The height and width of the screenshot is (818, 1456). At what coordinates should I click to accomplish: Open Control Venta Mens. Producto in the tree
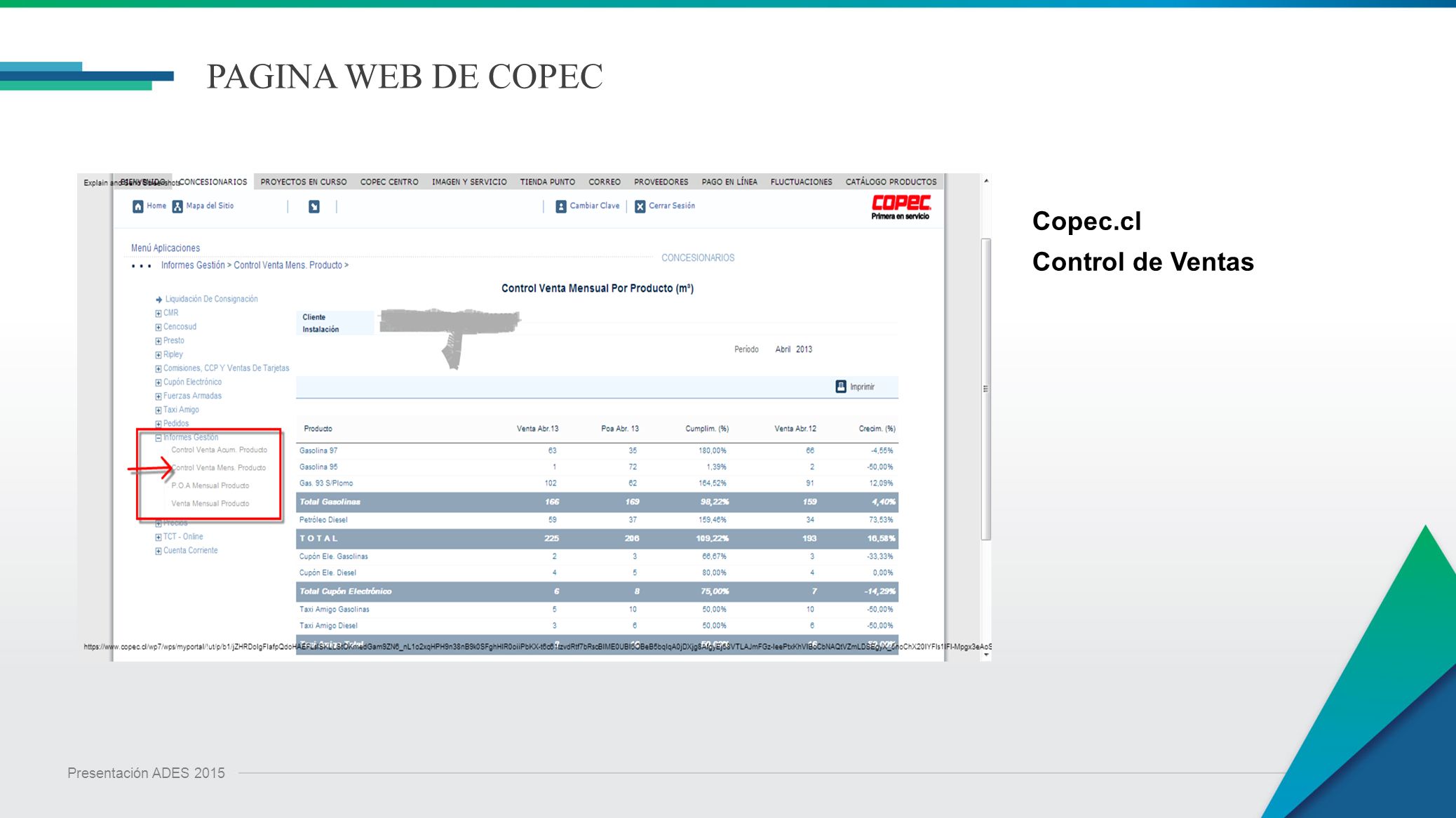click(219, 468)
